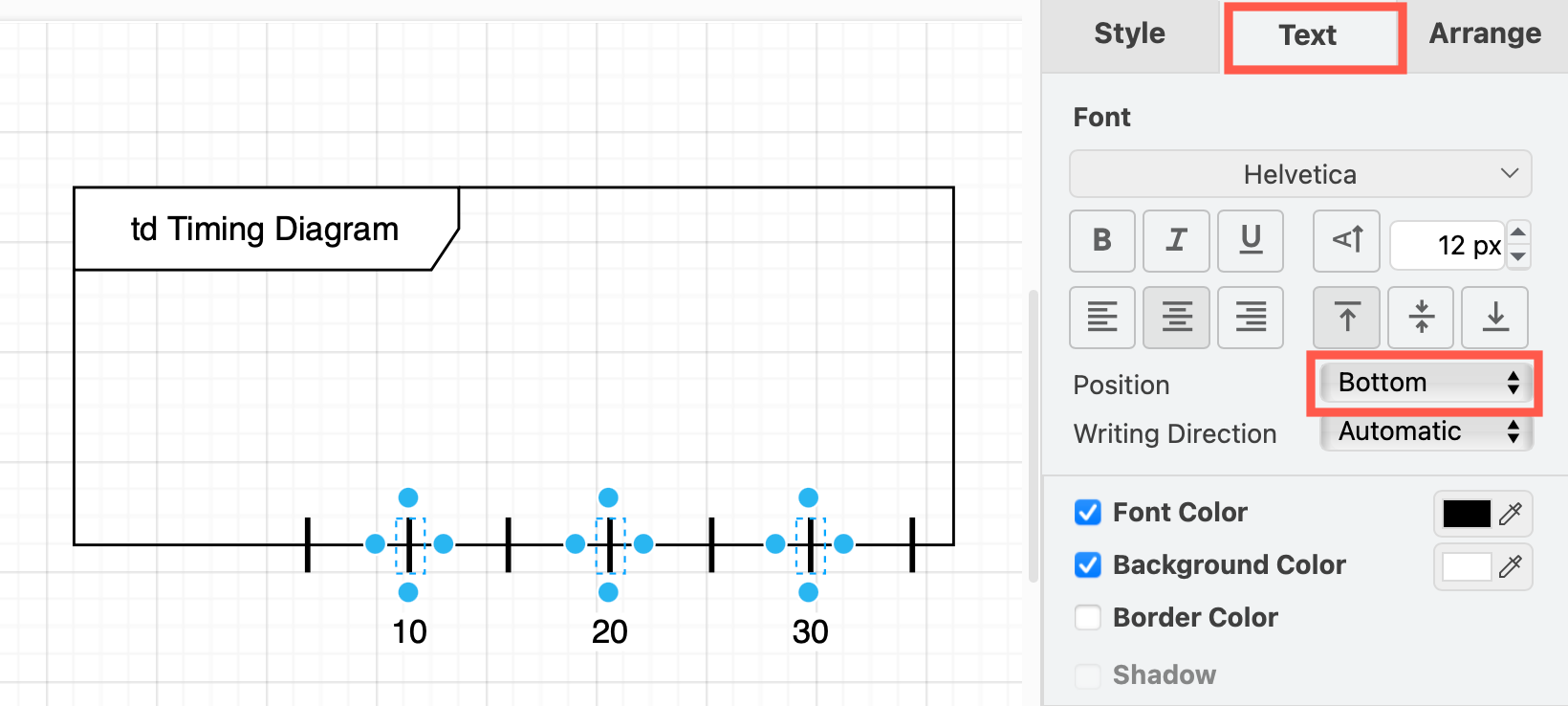
Task: Select the top vertical alignment icon
Action: [1346, 318]
